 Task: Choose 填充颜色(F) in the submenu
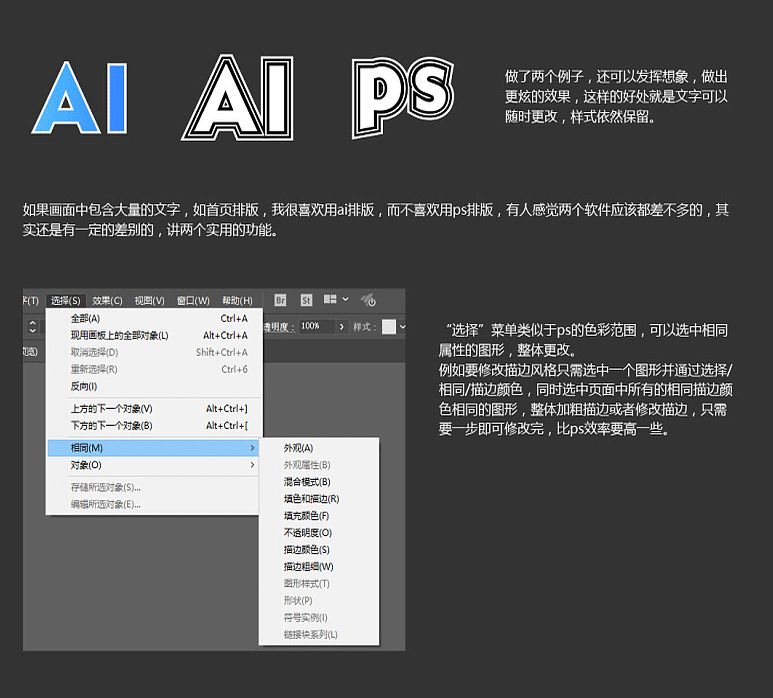(x=306, y=516)
